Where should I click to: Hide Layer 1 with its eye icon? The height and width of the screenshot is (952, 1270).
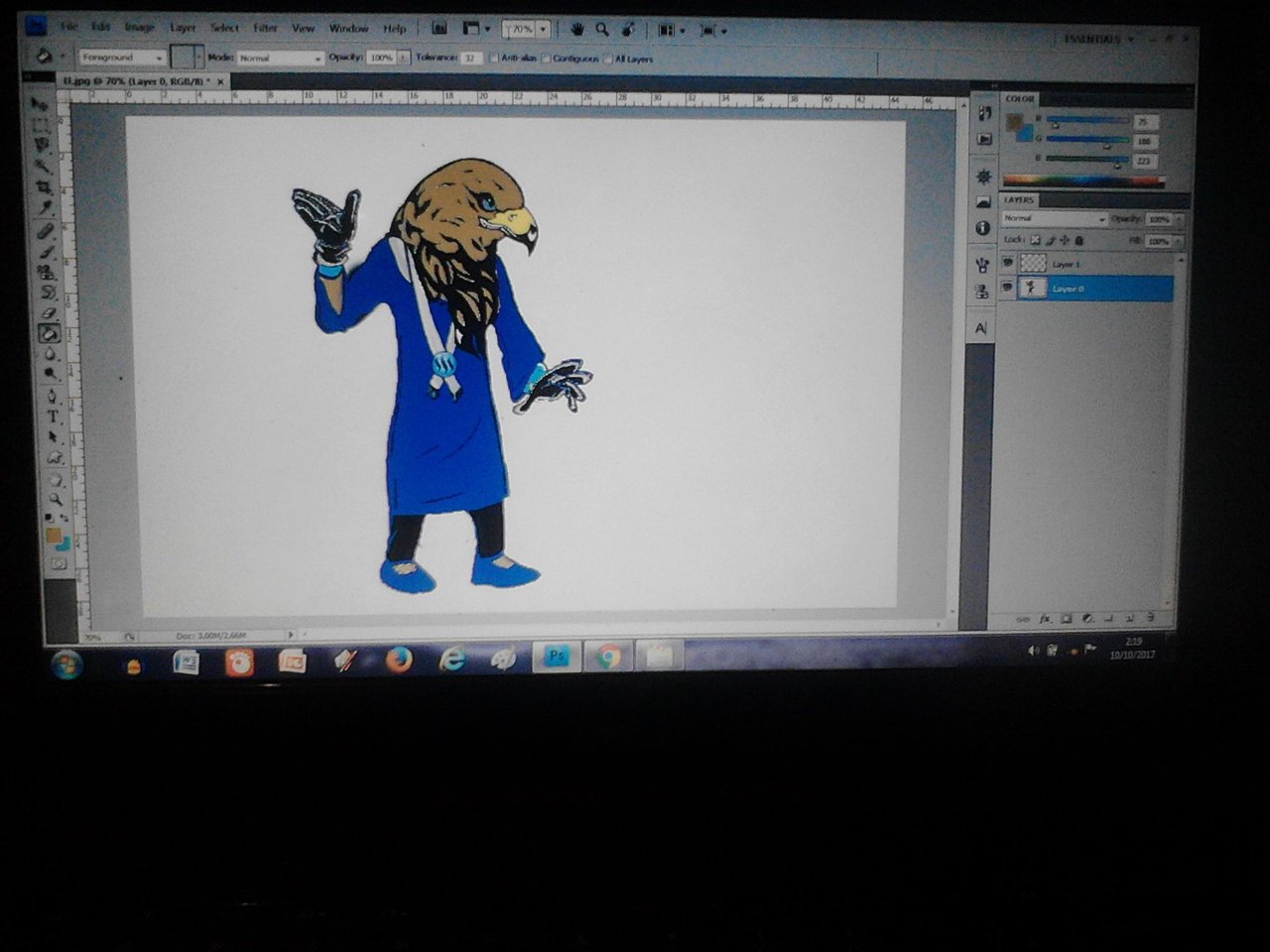pyautogui.click(x=1008, y=263)
